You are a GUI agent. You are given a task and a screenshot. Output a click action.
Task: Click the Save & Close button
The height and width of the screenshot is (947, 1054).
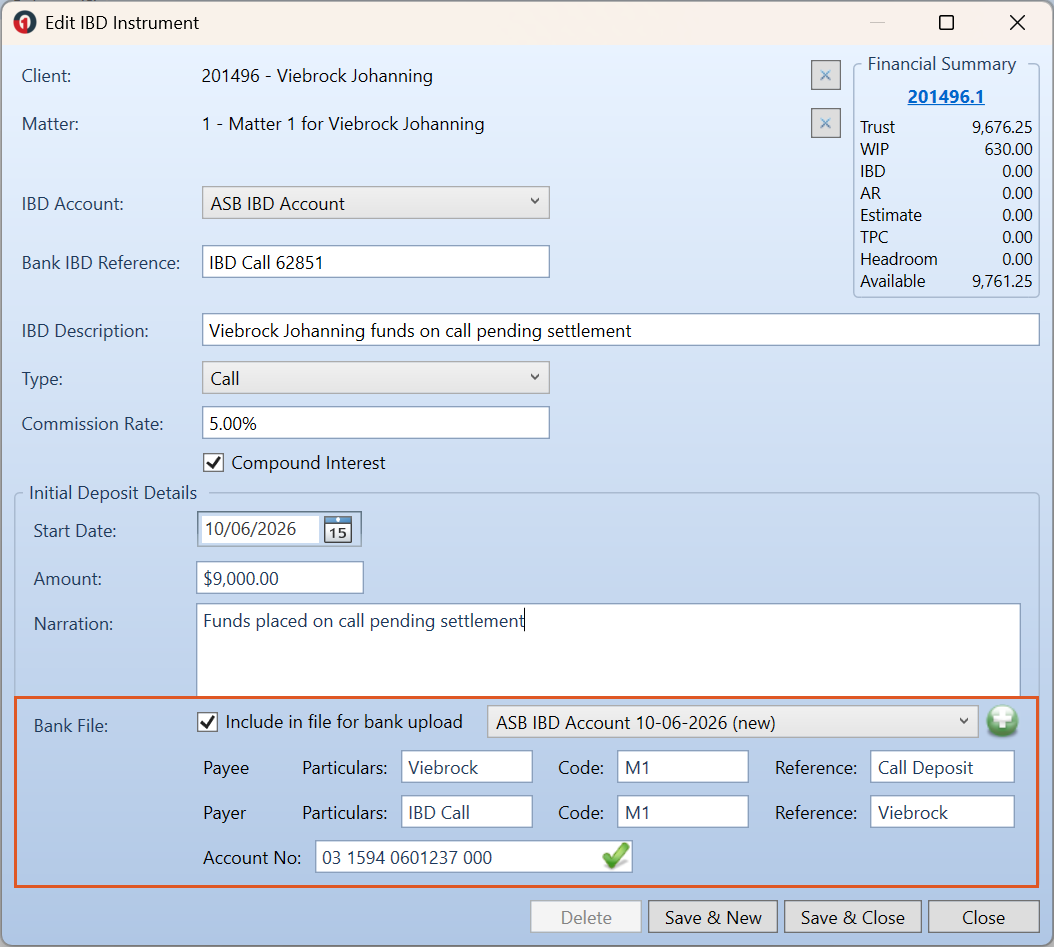852,917
